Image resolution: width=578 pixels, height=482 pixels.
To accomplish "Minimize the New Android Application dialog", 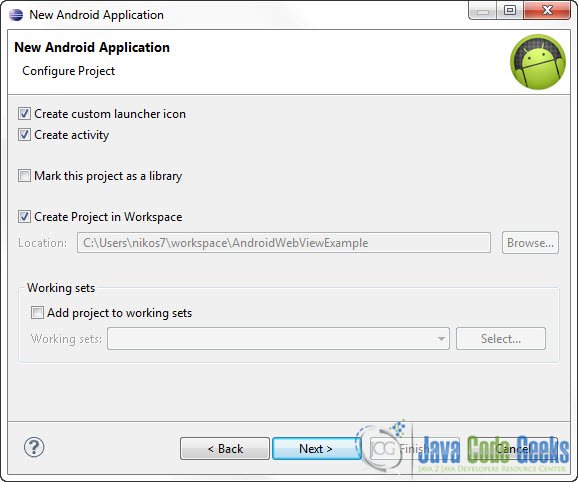I will (483, 11).
